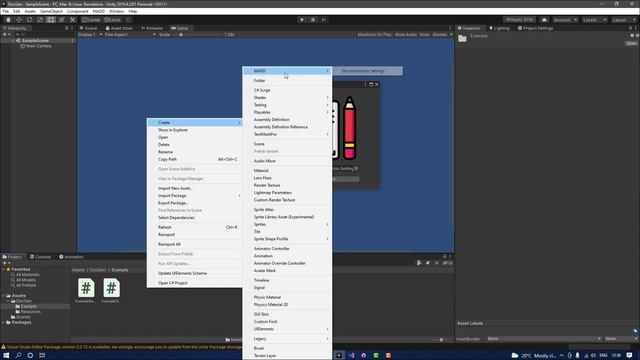Toggle Mute Audio in Game view
640x360 pixels.
406,35
